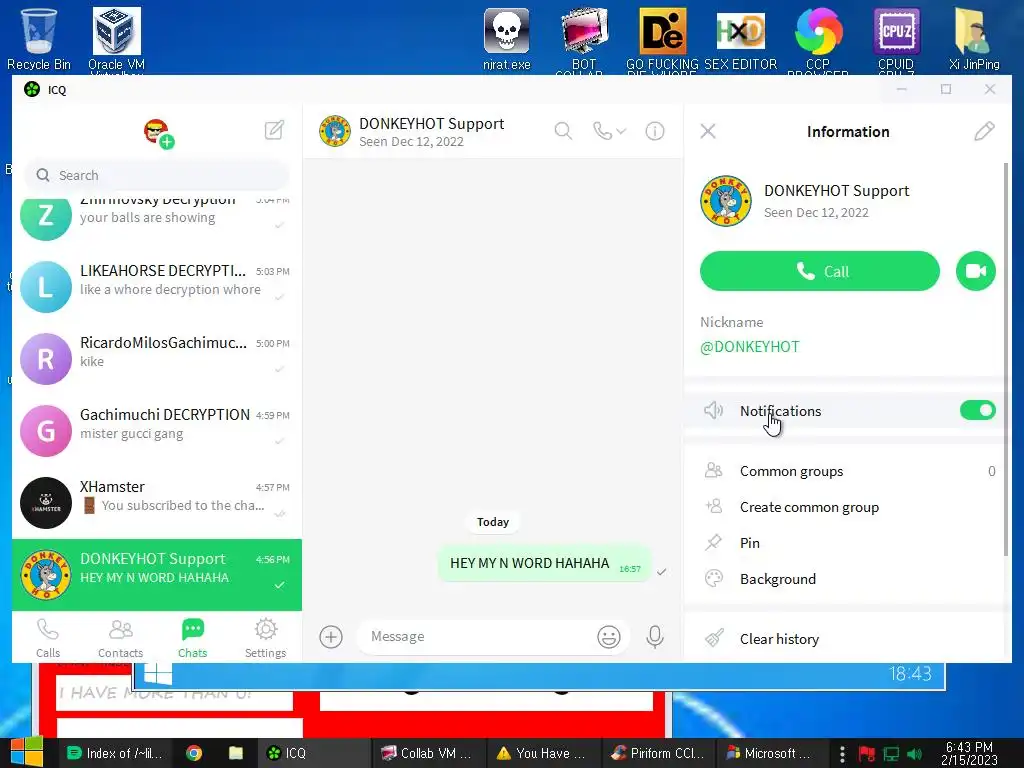
Task: Open the DE icon on the desktop
Action: pyautogui.click(x=662, y=39)
